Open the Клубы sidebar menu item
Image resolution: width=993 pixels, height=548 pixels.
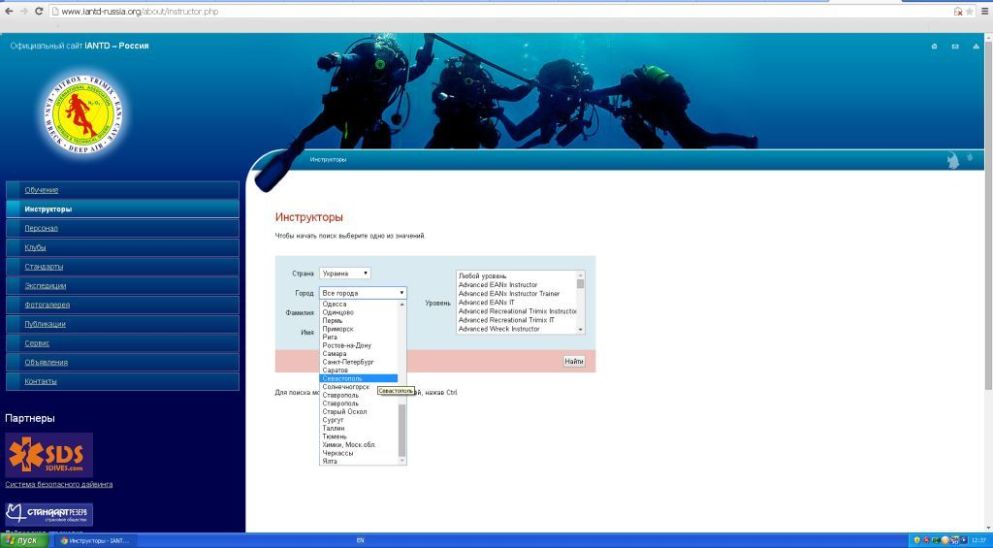click(122, 248)
